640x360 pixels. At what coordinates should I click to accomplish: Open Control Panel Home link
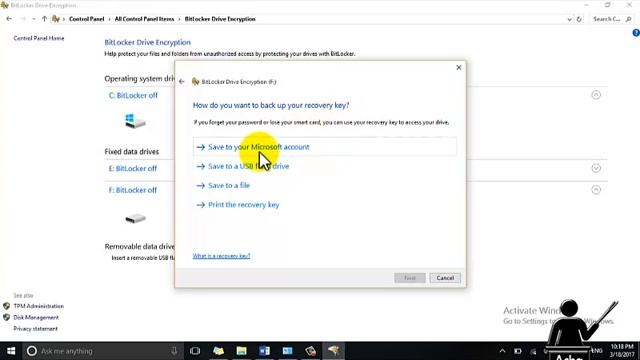pos(39,38)
